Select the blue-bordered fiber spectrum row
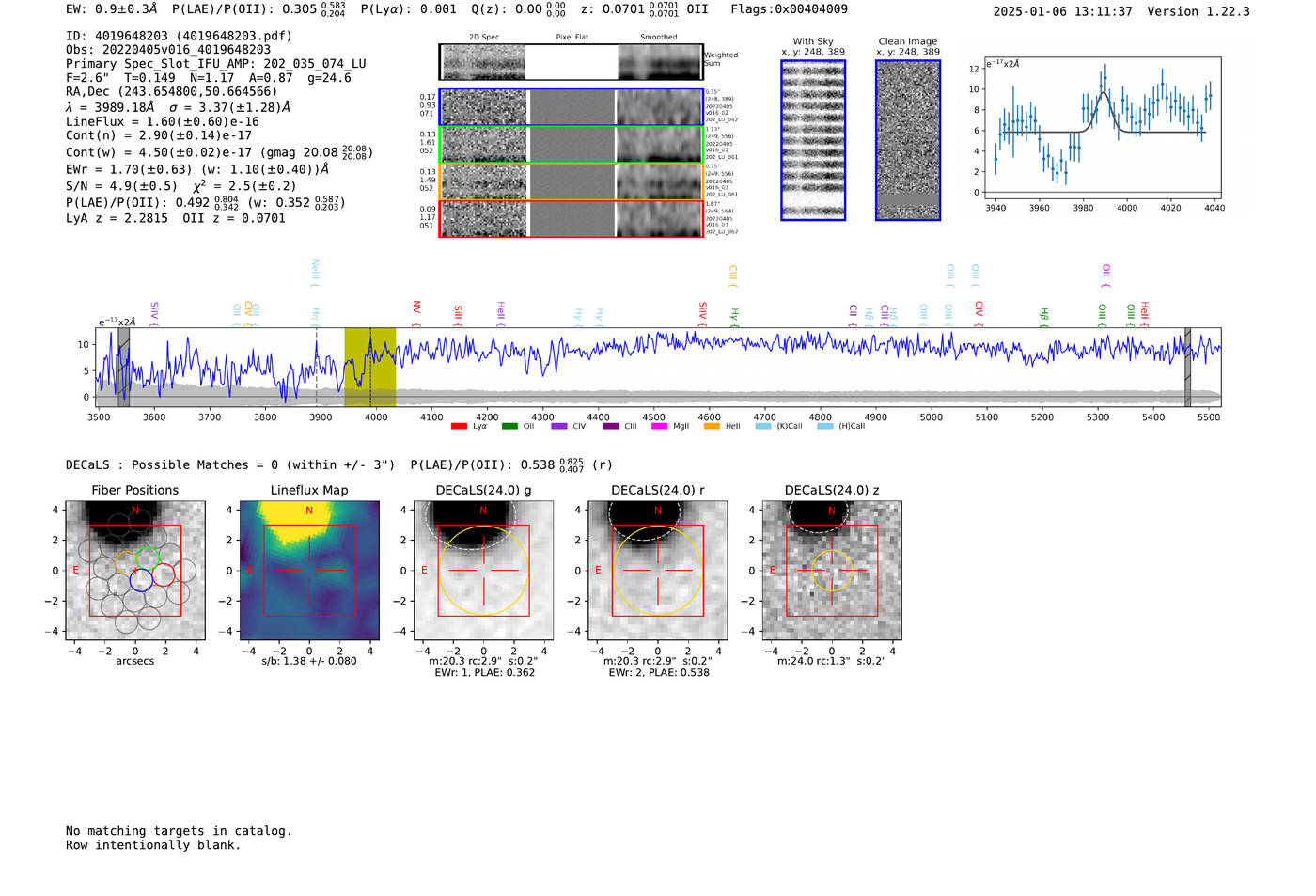This screenshot has width=1316, height=896. 572,107
